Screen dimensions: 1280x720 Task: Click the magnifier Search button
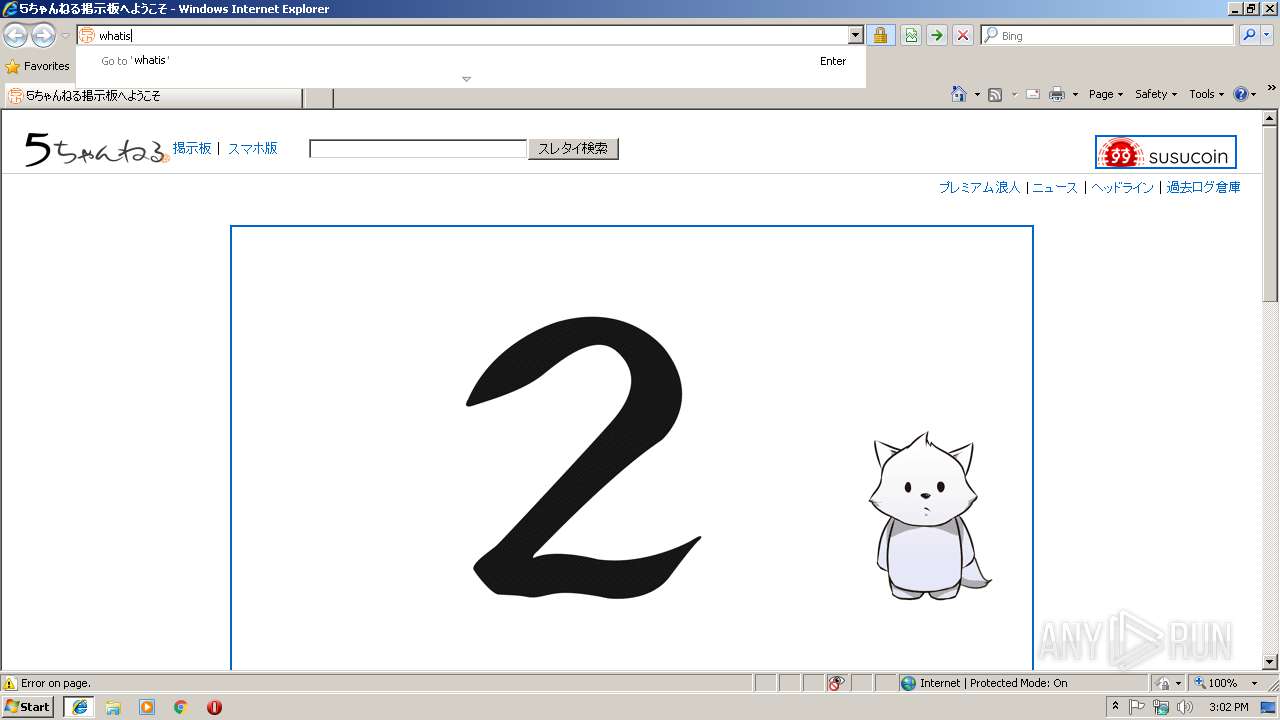[x=1249, y=36]
